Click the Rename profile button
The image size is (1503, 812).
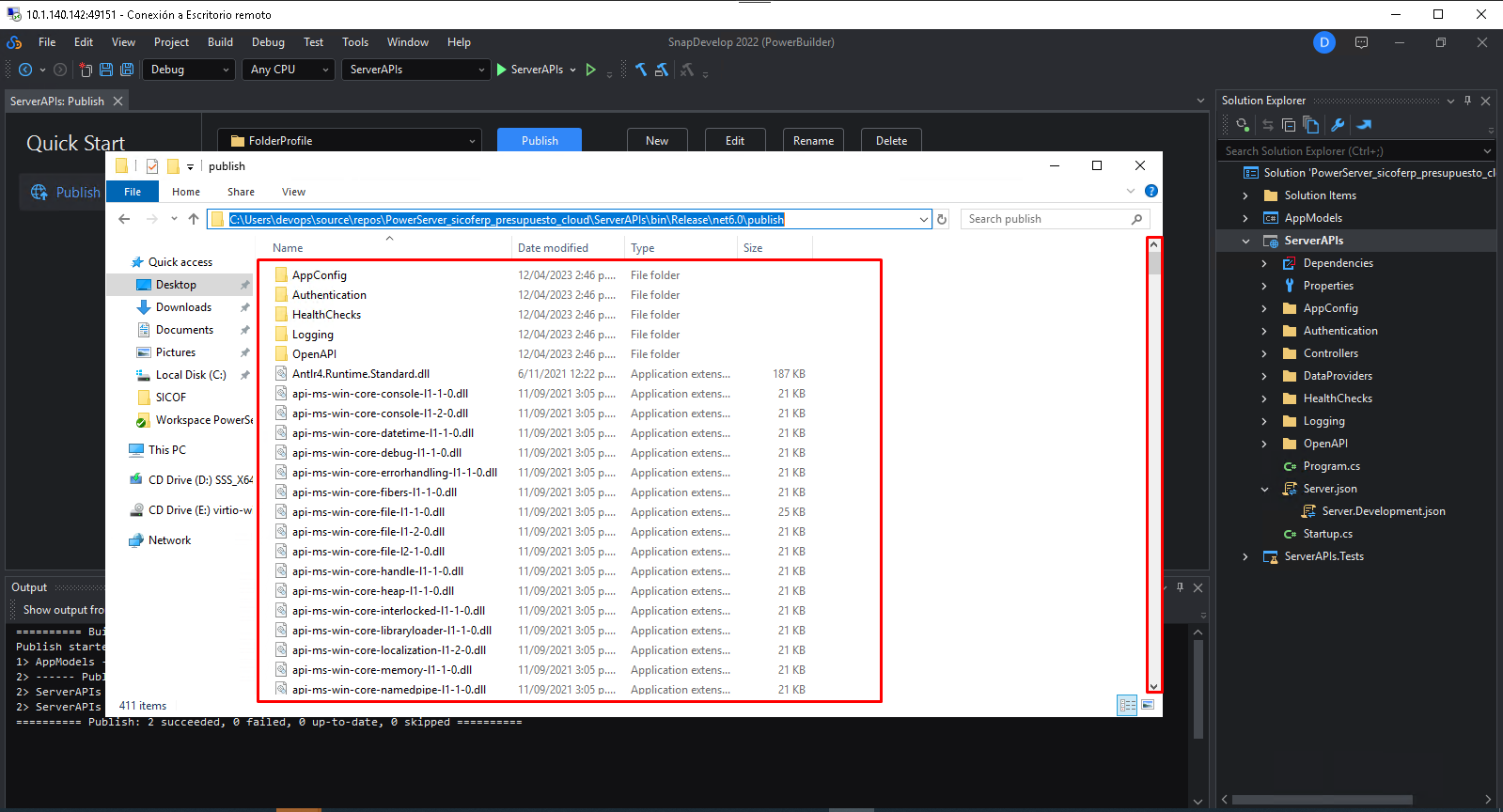[813, 141]
